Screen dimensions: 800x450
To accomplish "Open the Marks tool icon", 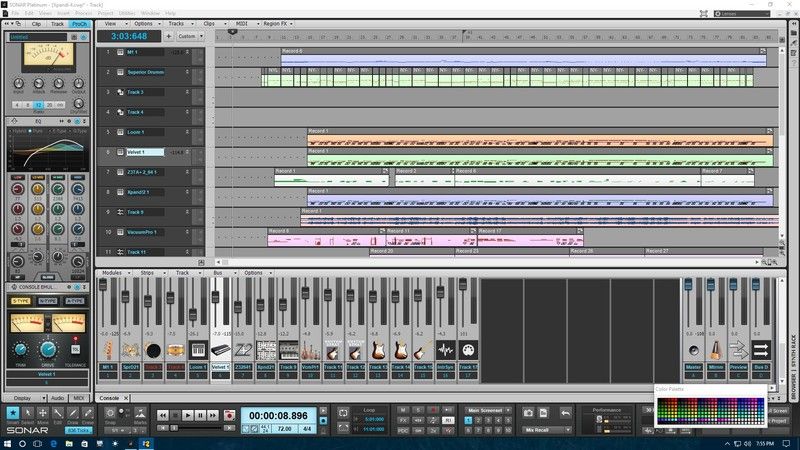I will [140, 413].
